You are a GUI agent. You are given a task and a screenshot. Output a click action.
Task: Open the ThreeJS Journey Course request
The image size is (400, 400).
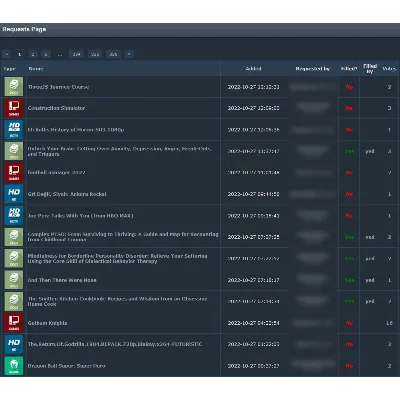point(58,87)
